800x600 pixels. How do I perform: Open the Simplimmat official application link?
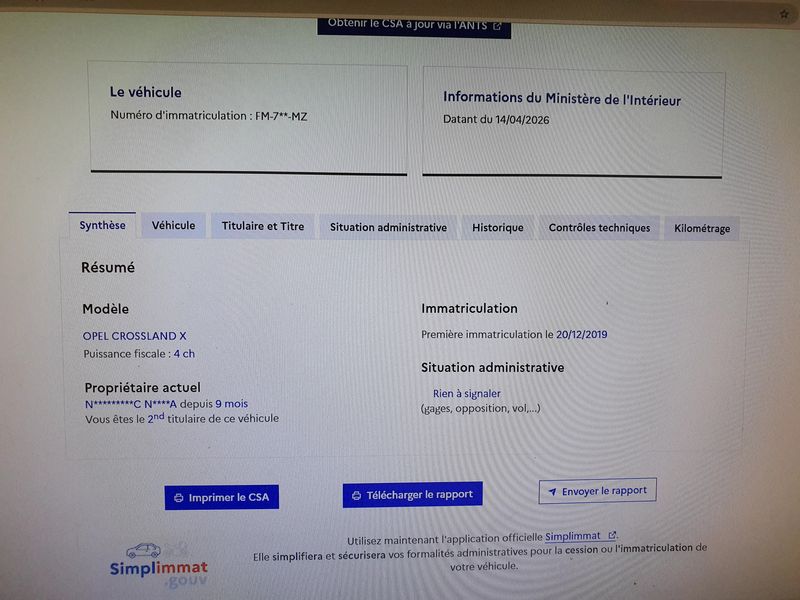(x=572, y=536)
